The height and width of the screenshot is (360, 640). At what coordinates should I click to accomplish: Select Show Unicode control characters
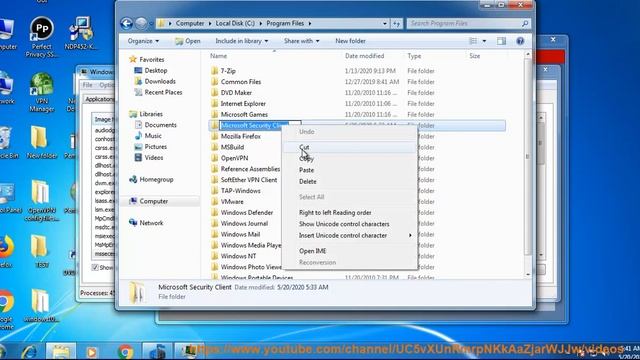point(349,224)
